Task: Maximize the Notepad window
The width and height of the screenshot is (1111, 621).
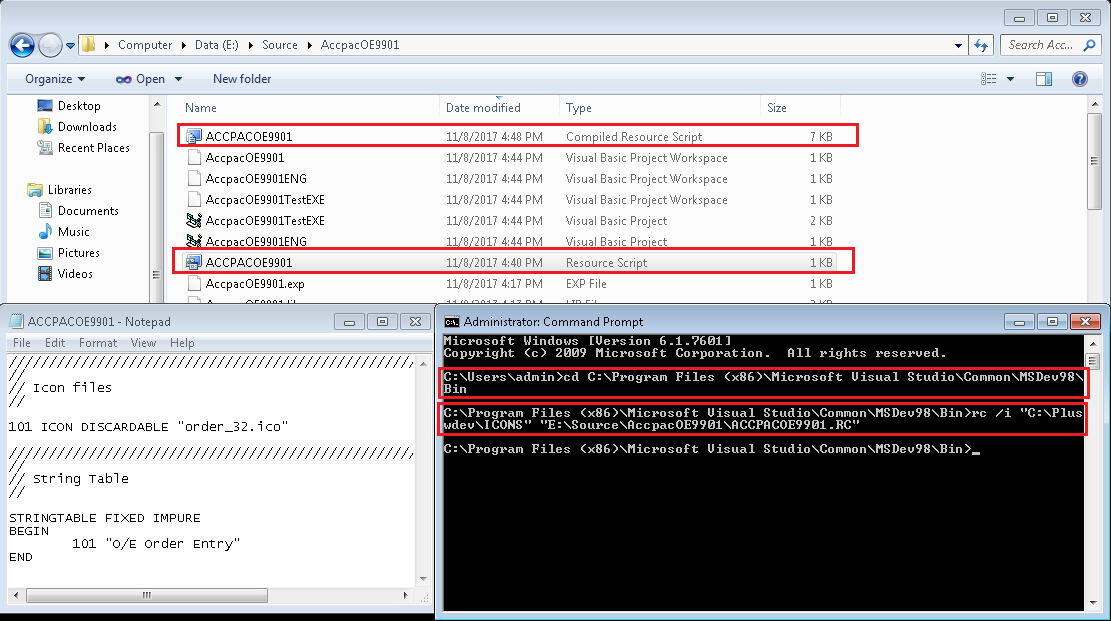Action: click(x=383, y=322)
